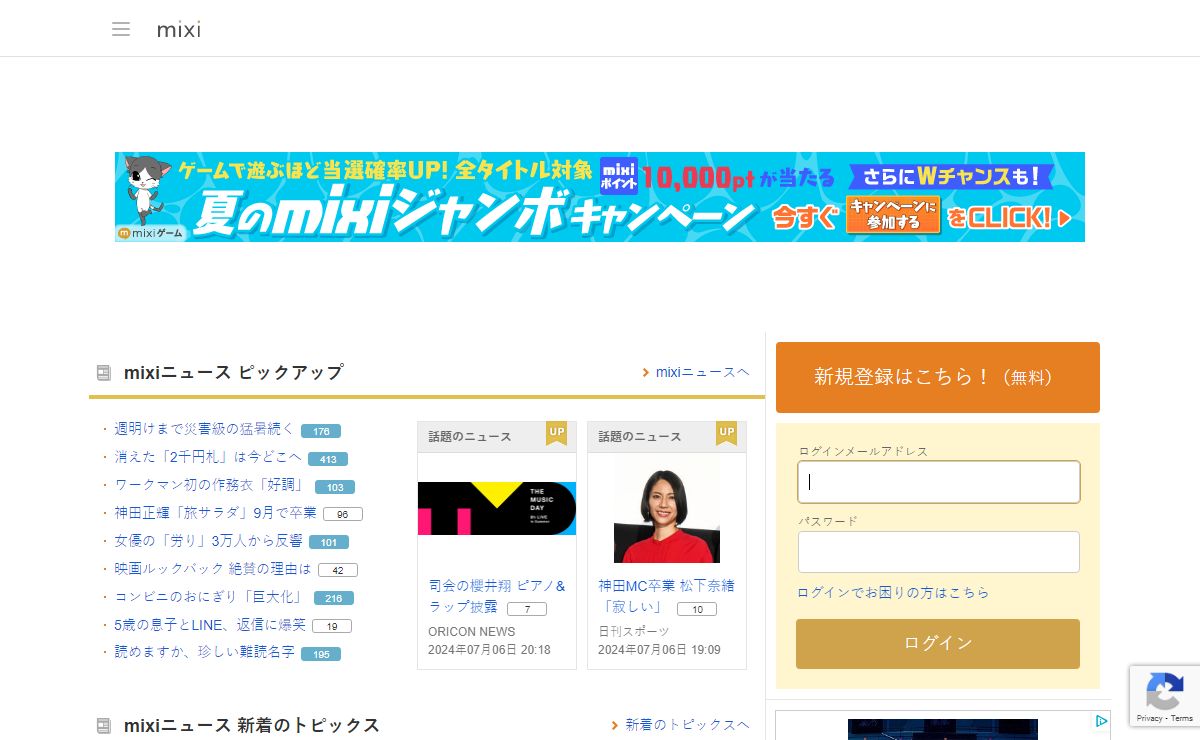Click the UP ribbon on 司会の櫻井翔 card

[x=557, y=433]
